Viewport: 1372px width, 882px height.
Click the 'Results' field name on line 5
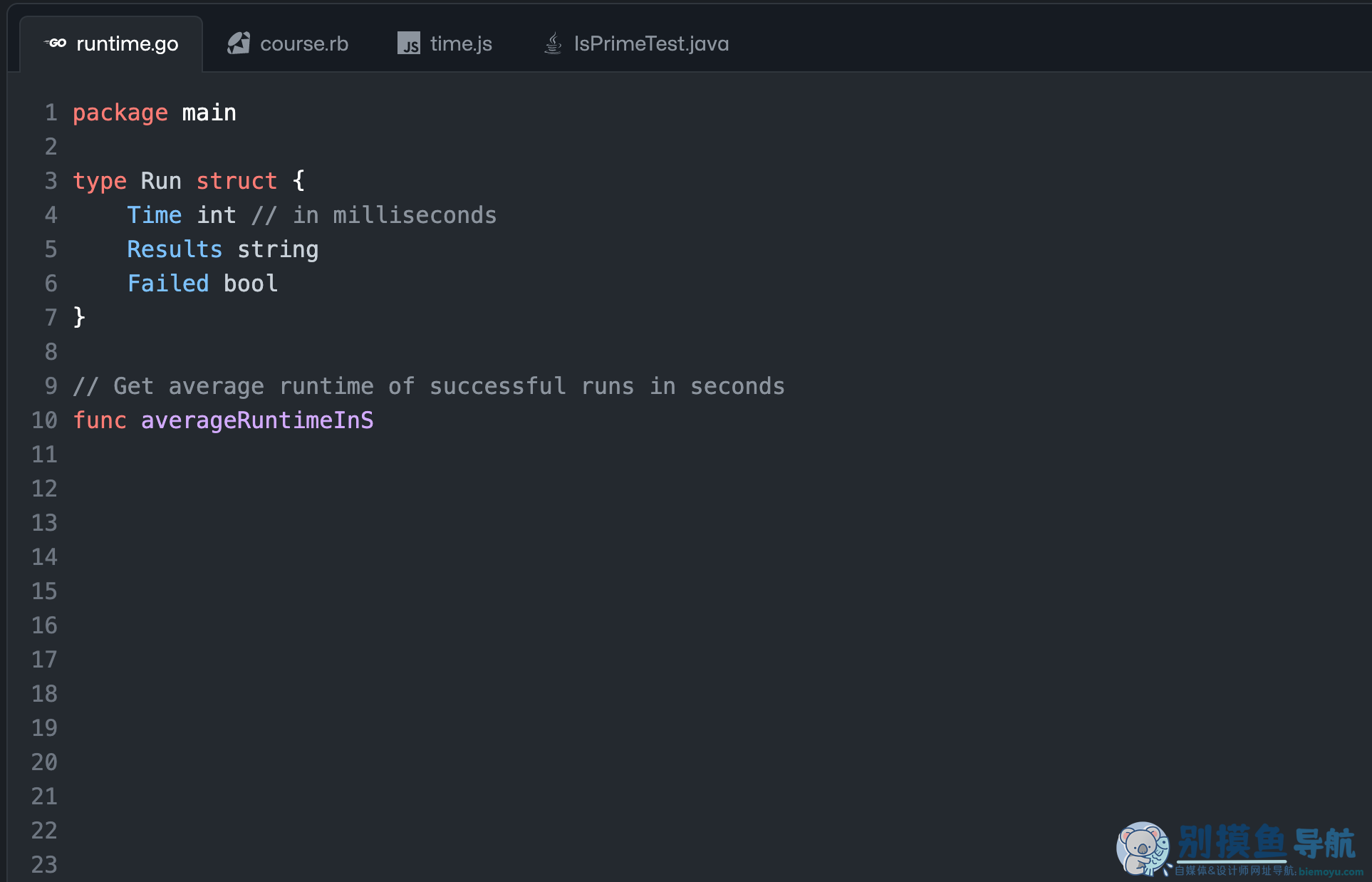click(x=175, y=249)
